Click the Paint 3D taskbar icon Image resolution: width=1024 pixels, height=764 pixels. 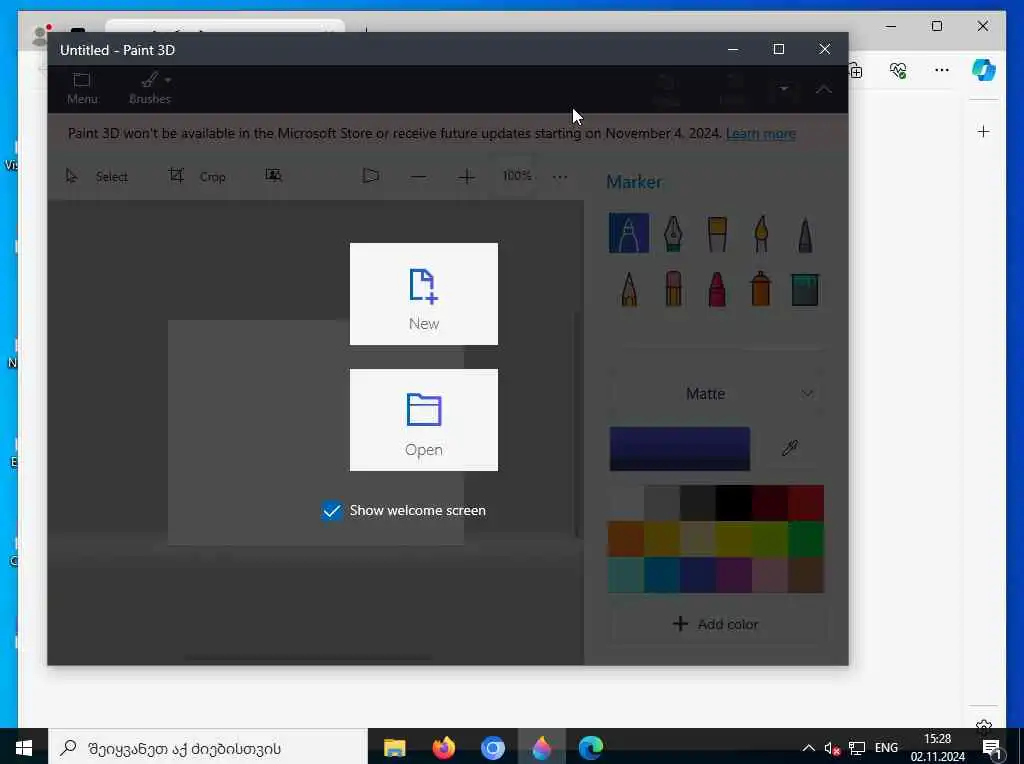tap(541, 748)
